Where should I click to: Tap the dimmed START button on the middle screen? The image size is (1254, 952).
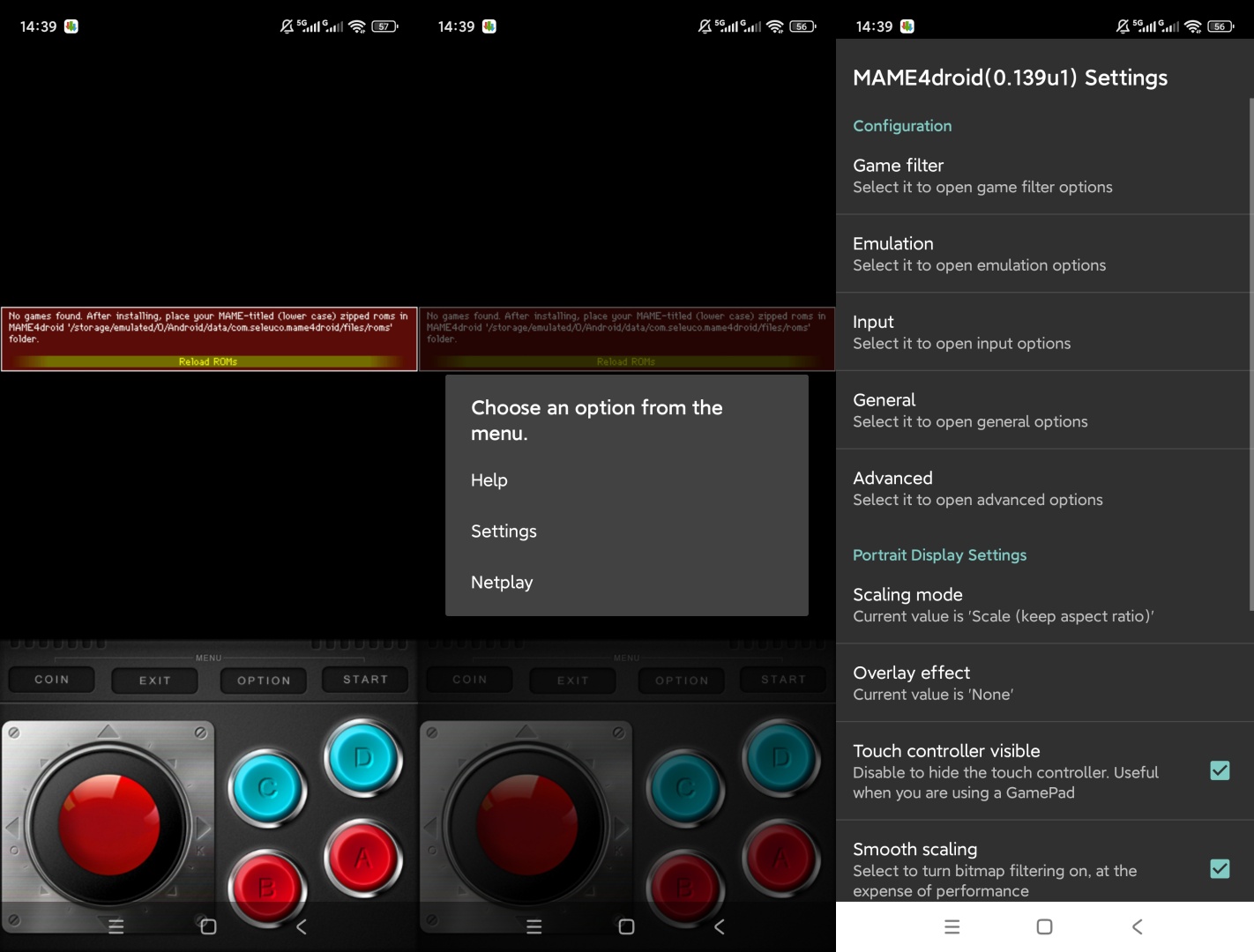[x=784, y=680]
